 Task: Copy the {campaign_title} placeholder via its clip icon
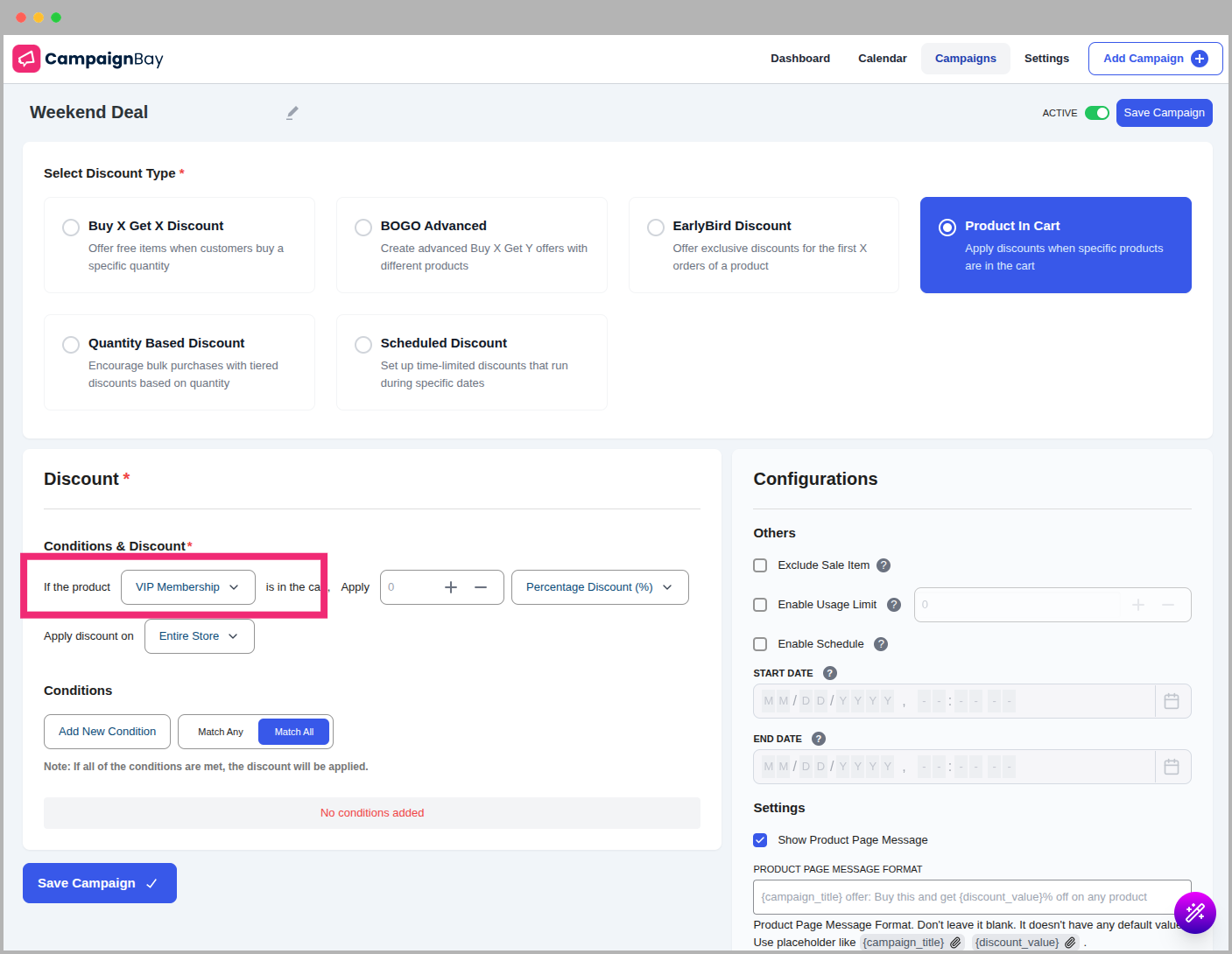(955, 943)
